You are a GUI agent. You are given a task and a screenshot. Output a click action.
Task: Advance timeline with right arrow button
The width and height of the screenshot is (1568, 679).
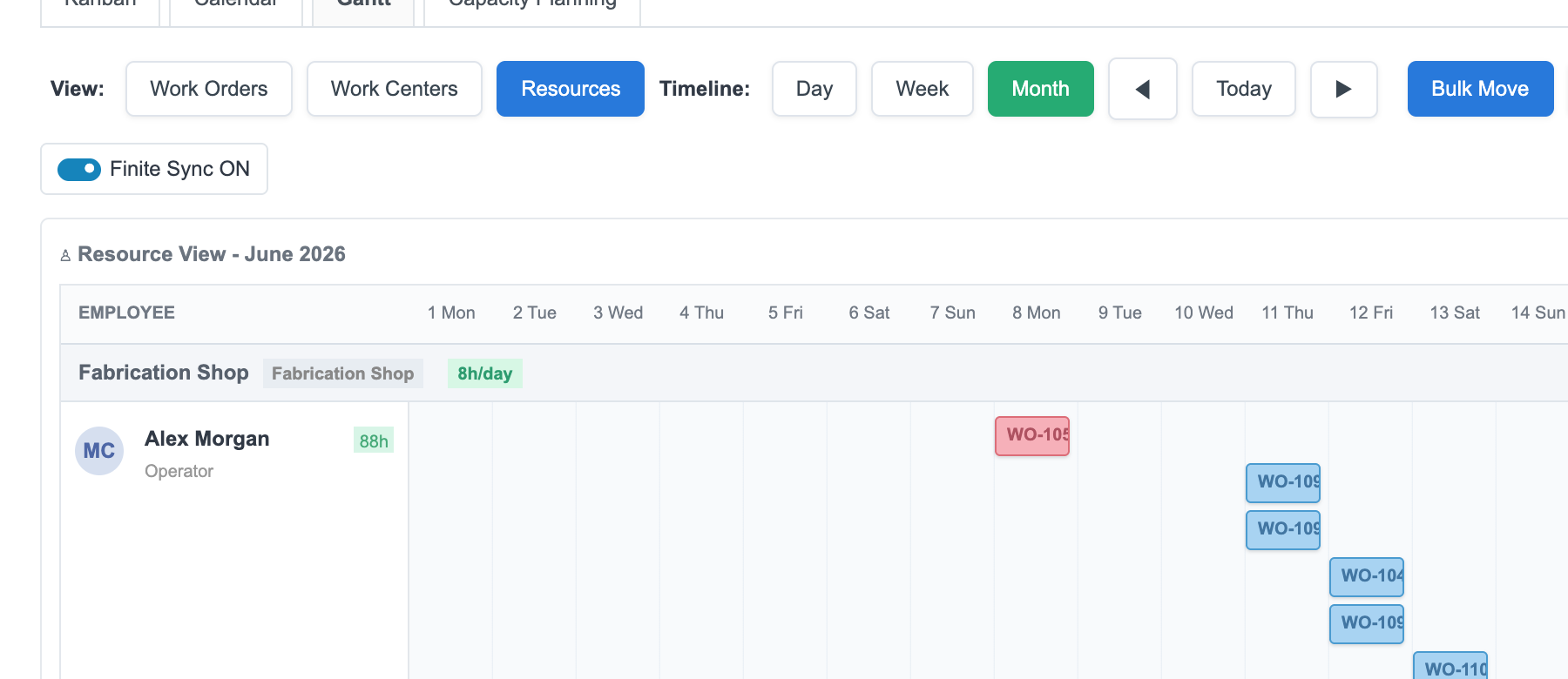pyautogui.click(x=1343, y=89)
